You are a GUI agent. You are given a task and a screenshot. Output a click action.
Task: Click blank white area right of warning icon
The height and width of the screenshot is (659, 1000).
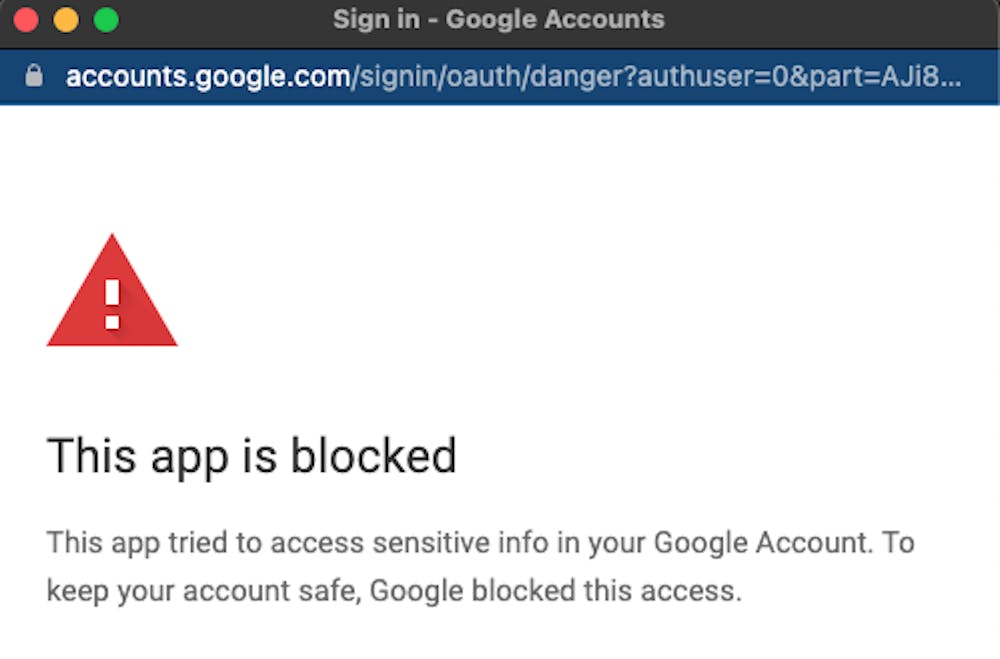click(574, 291)
